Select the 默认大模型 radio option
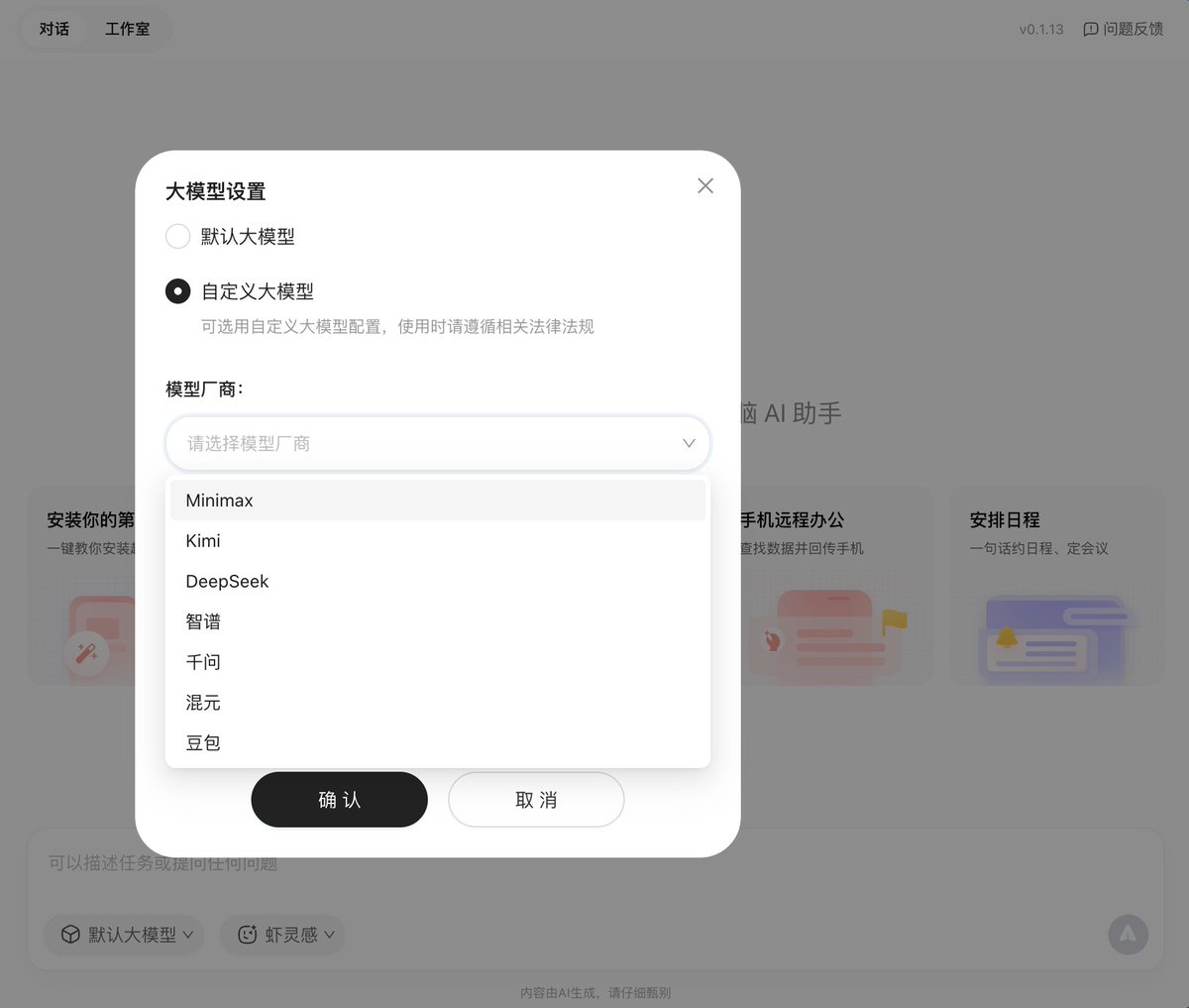The height and width of the screenshot is (1008, 1189). pyautogui.click(x=177, y=237)
